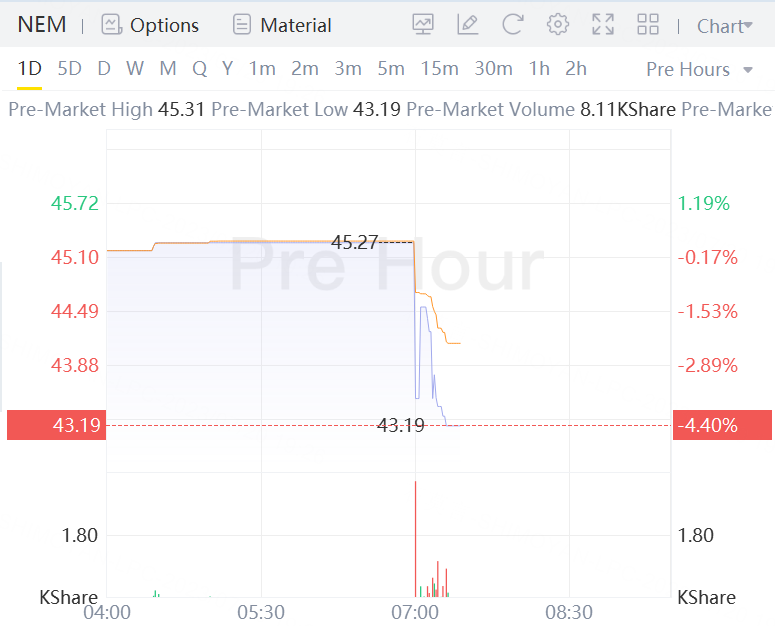Expand chart to fullscreen
Screen dimensions: 775x626
[x=603, y=25]
